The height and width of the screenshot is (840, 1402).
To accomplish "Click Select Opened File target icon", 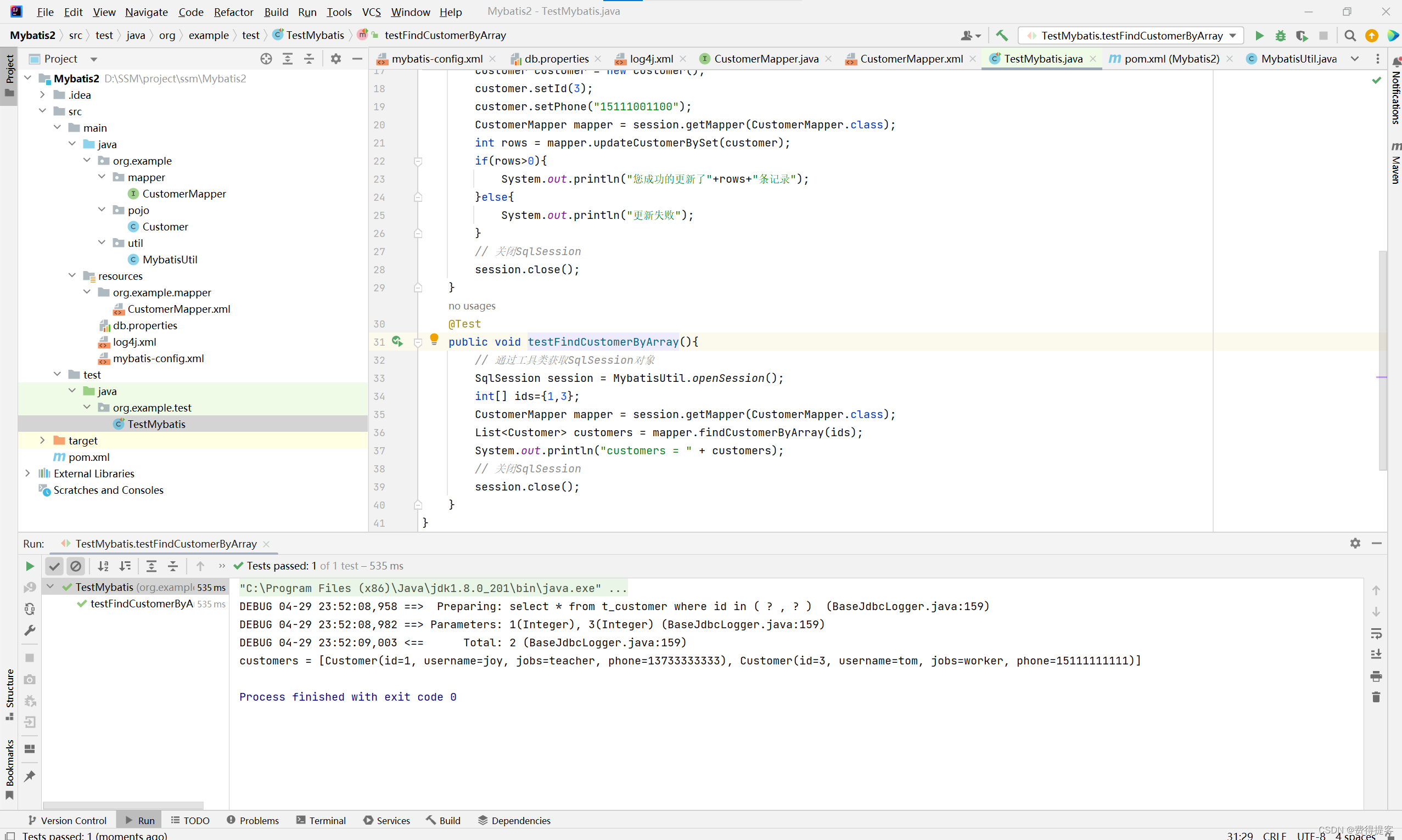I will 266,59.
